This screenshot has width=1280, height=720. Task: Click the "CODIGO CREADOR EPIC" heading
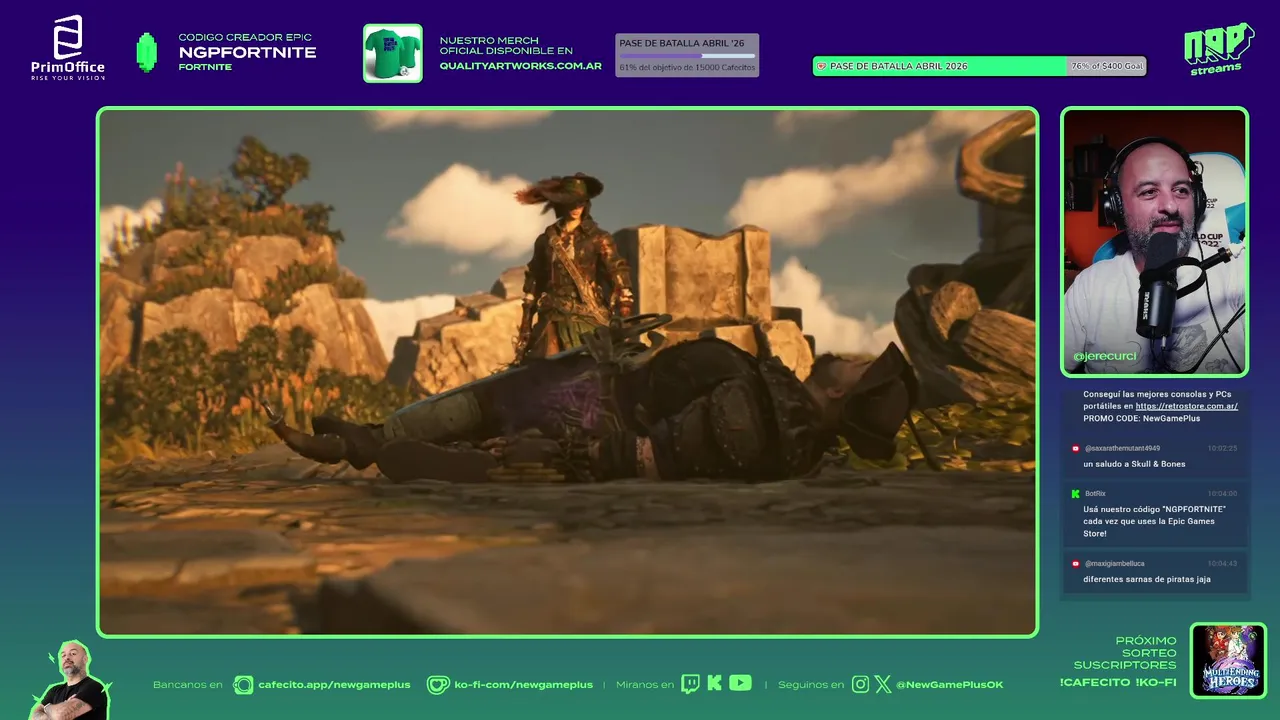(x=245, y=37)
